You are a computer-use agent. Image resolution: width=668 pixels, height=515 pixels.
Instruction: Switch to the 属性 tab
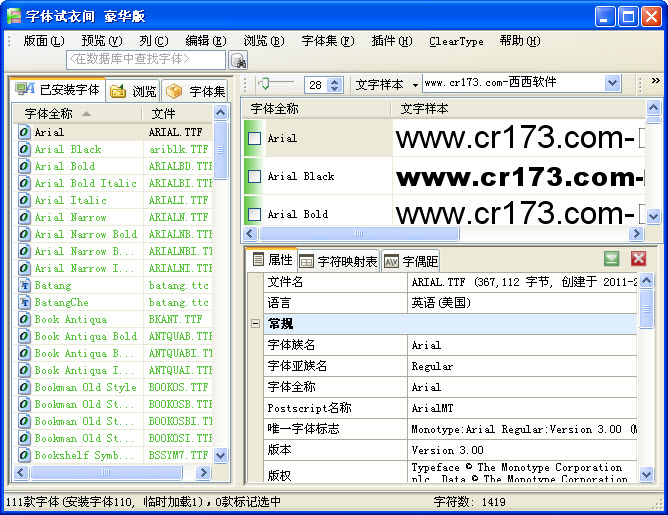point(272,259)
